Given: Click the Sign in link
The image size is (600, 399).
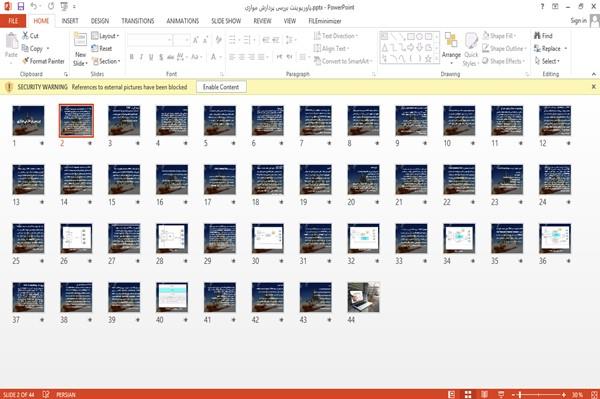Looking at the screenshot, I should [578, 21].
